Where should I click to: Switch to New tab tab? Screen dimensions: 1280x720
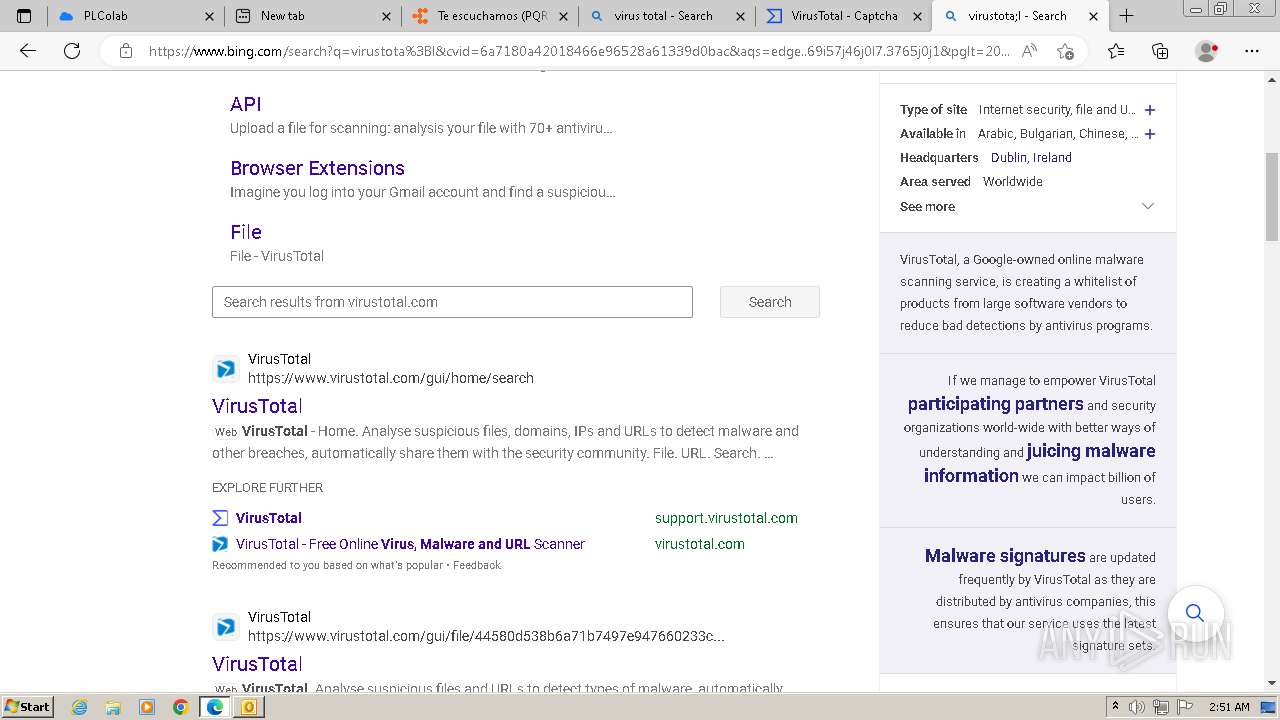pos(313,16)
